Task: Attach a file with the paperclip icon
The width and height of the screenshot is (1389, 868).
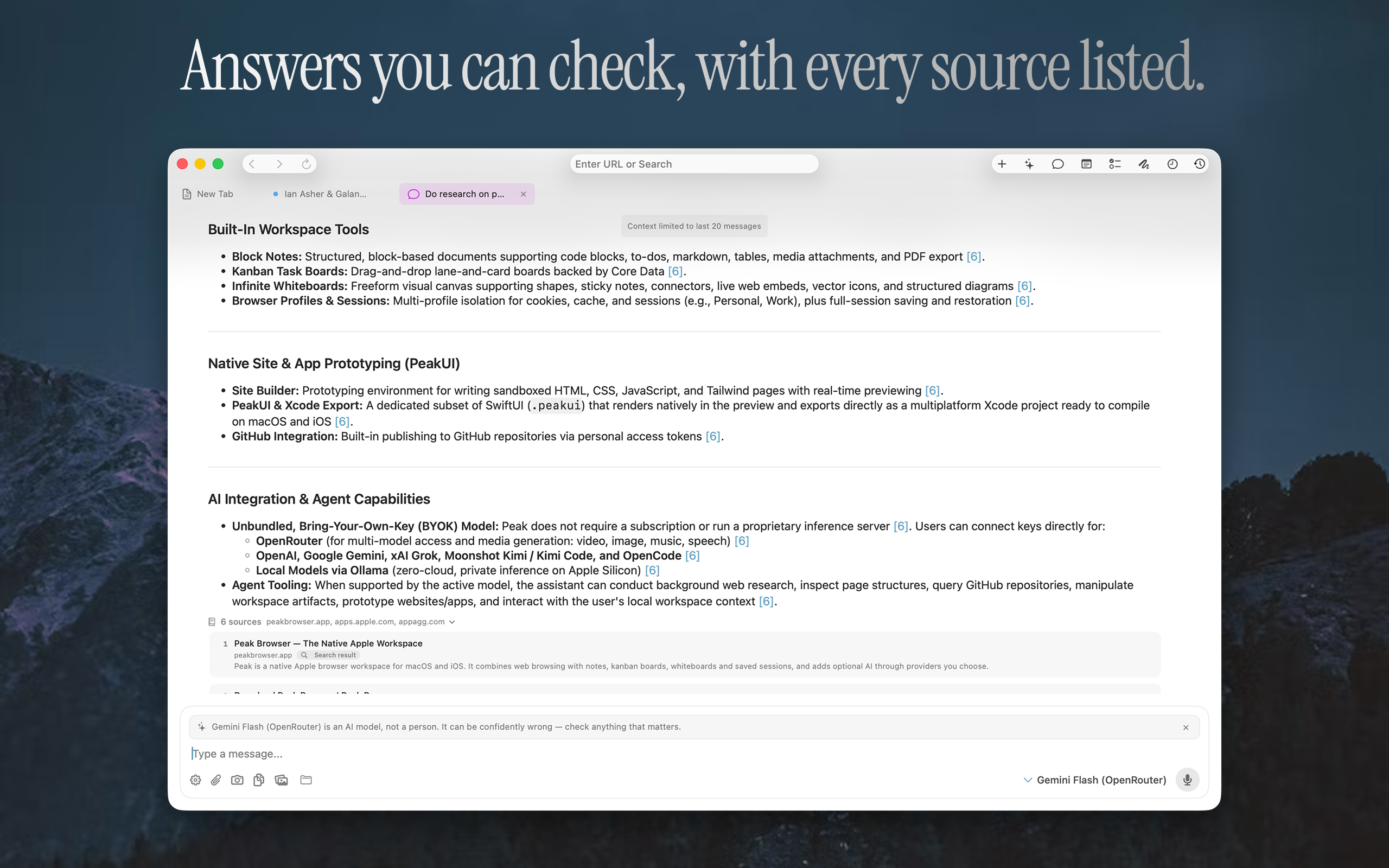Action: pos(216,780)
